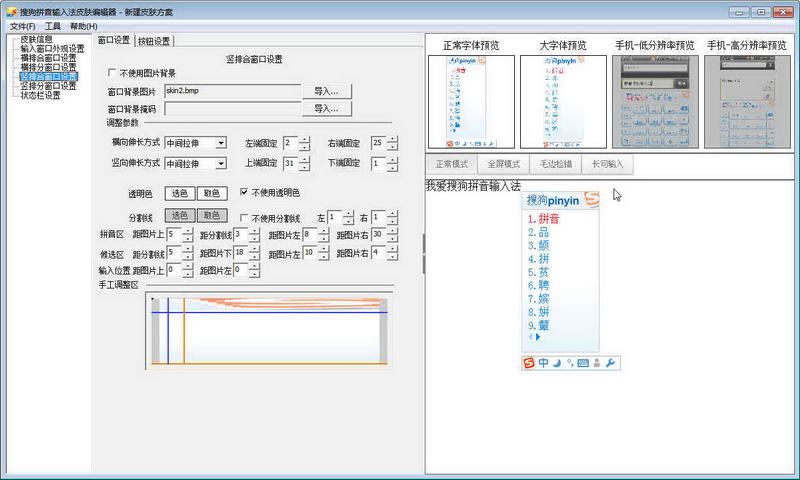Increase 候选区 距图片右 value with up arrow
The image size is (800, 480).
[x=392, y=249]
